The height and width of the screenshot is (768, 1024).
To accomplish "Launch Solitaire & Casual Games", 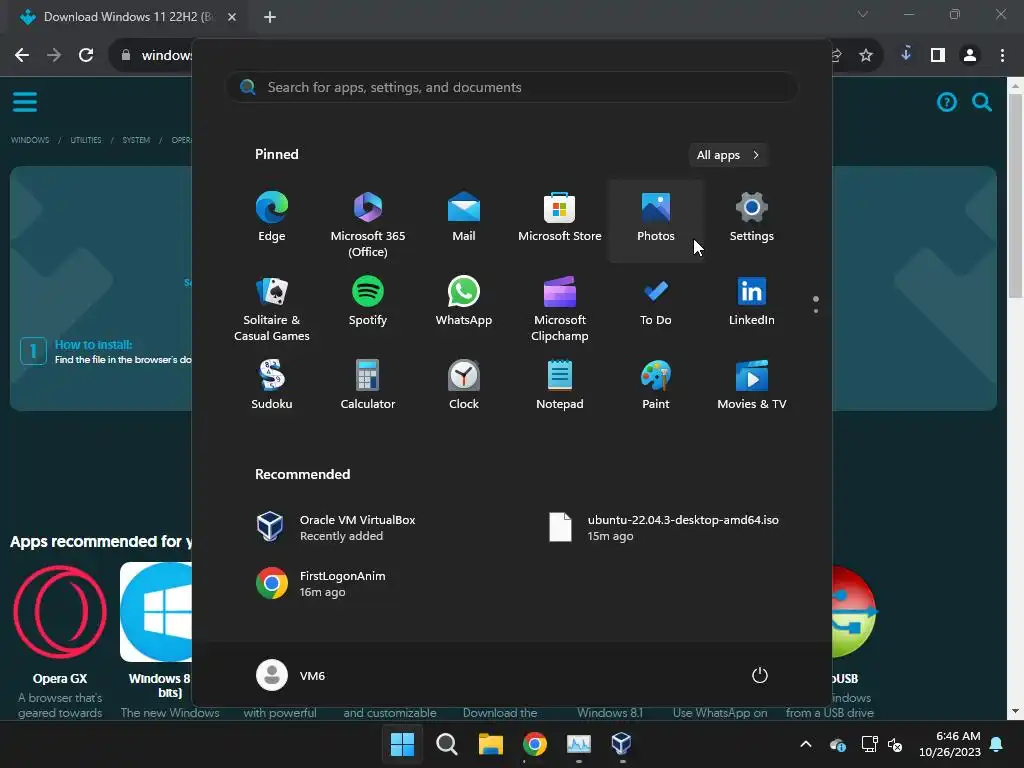I will (272, 307).
